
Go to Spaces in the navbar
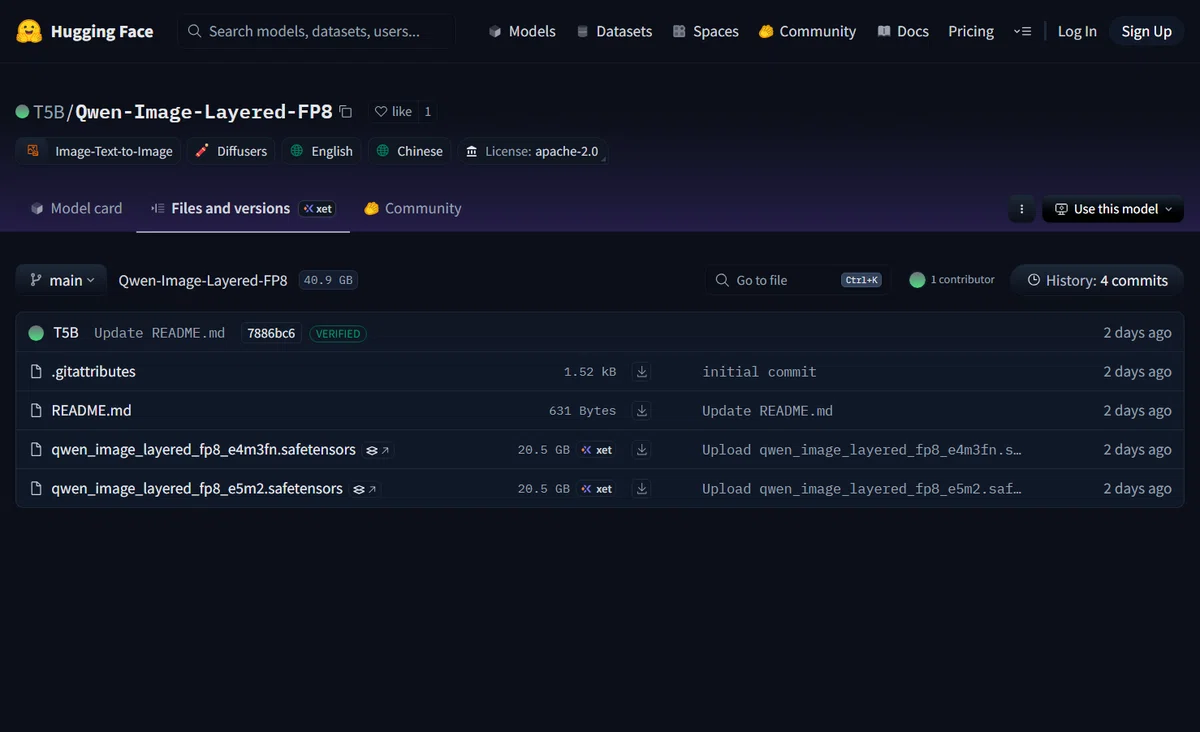706,31
